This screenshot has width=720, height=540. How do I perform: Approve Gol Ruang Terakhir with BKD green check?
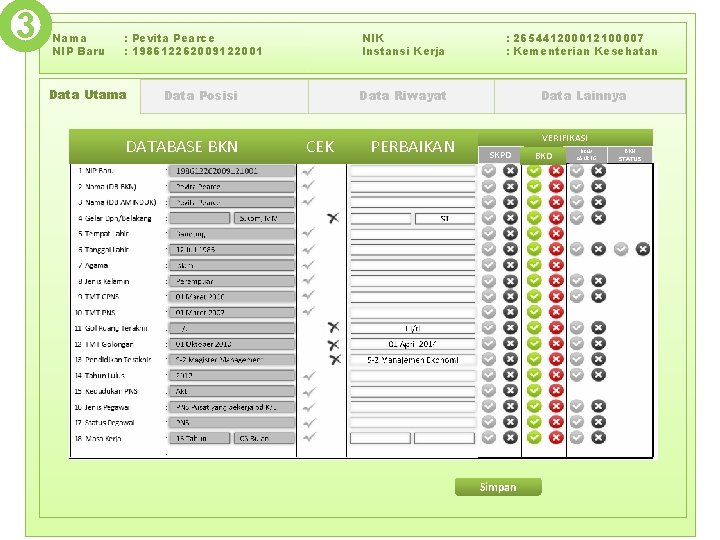[534, 328]
